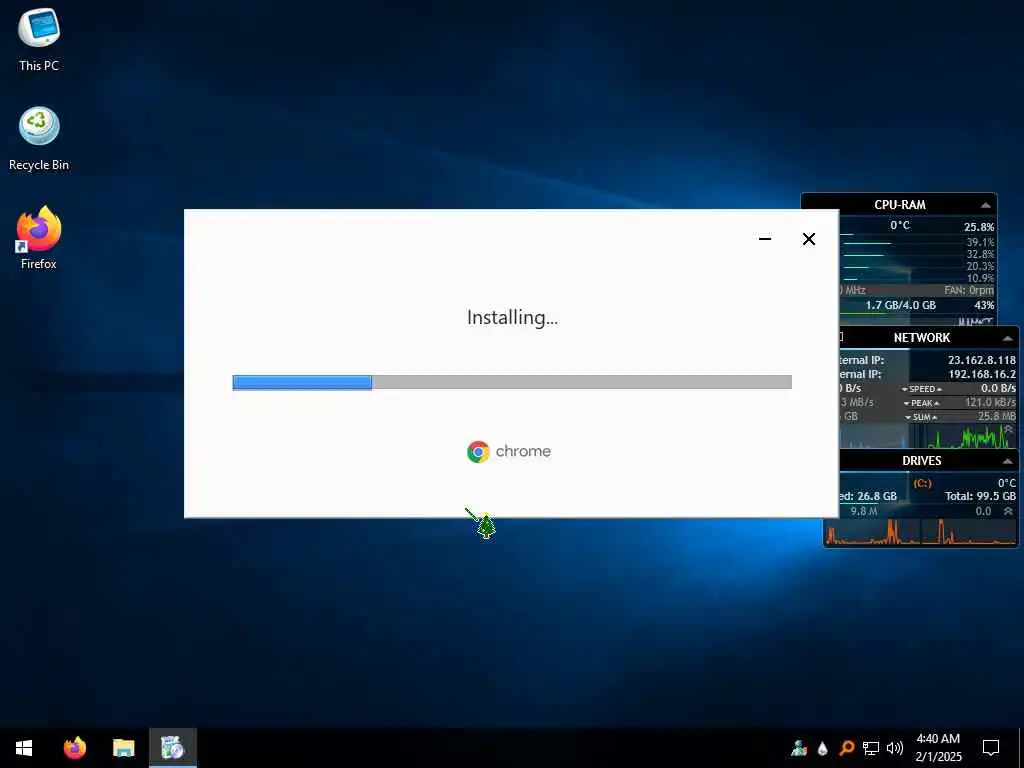Open the volume speaker tray icon
The image size is (1024, 768).
coord(895,748)
